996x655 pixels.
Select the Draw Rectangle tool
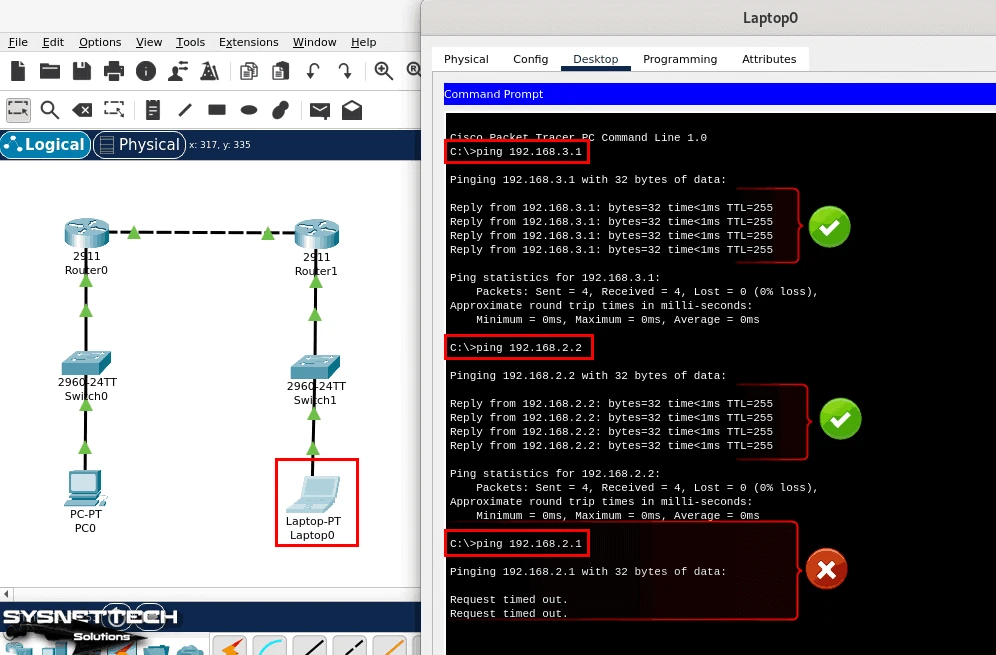tap(217, 110)
